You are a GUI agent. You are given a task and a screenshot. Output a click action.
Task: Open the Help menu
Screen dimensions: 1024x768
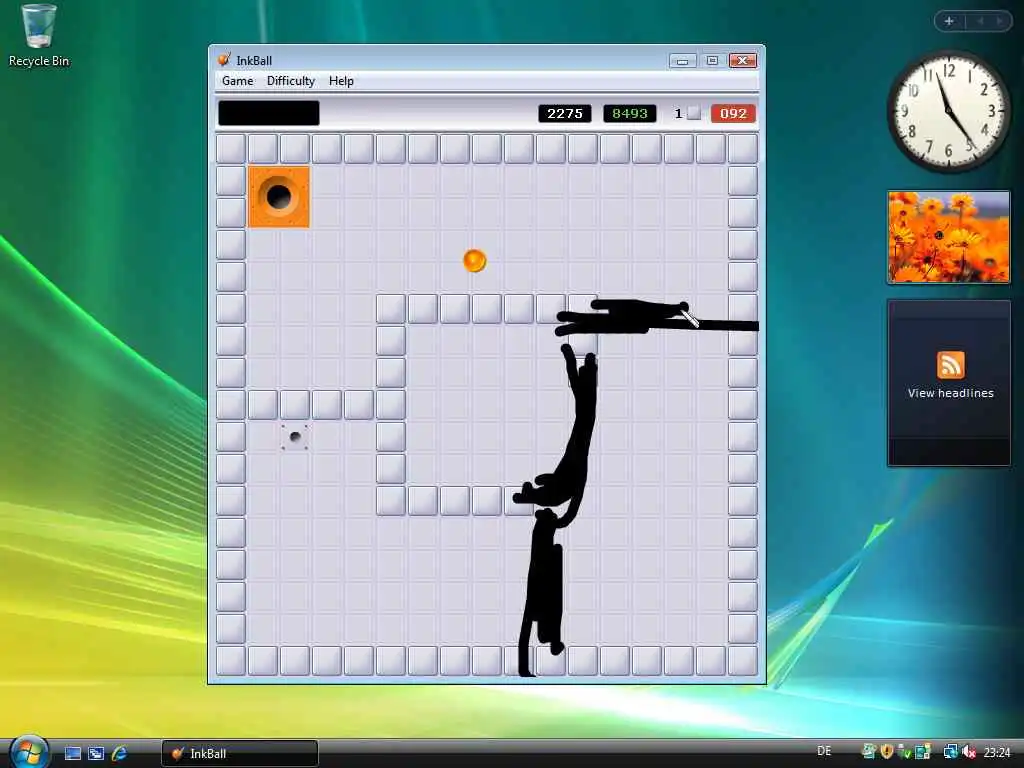(341, 81)
